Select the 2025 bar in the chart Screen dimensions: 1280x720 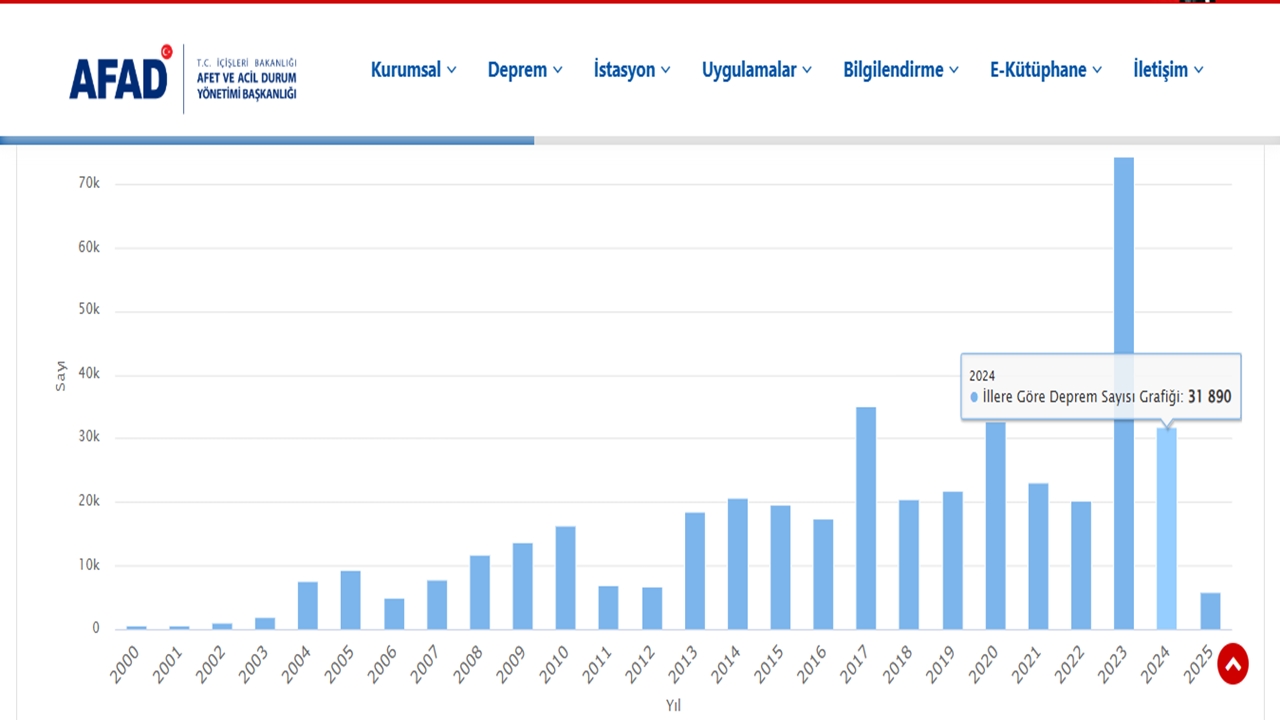click(1210, 611)
